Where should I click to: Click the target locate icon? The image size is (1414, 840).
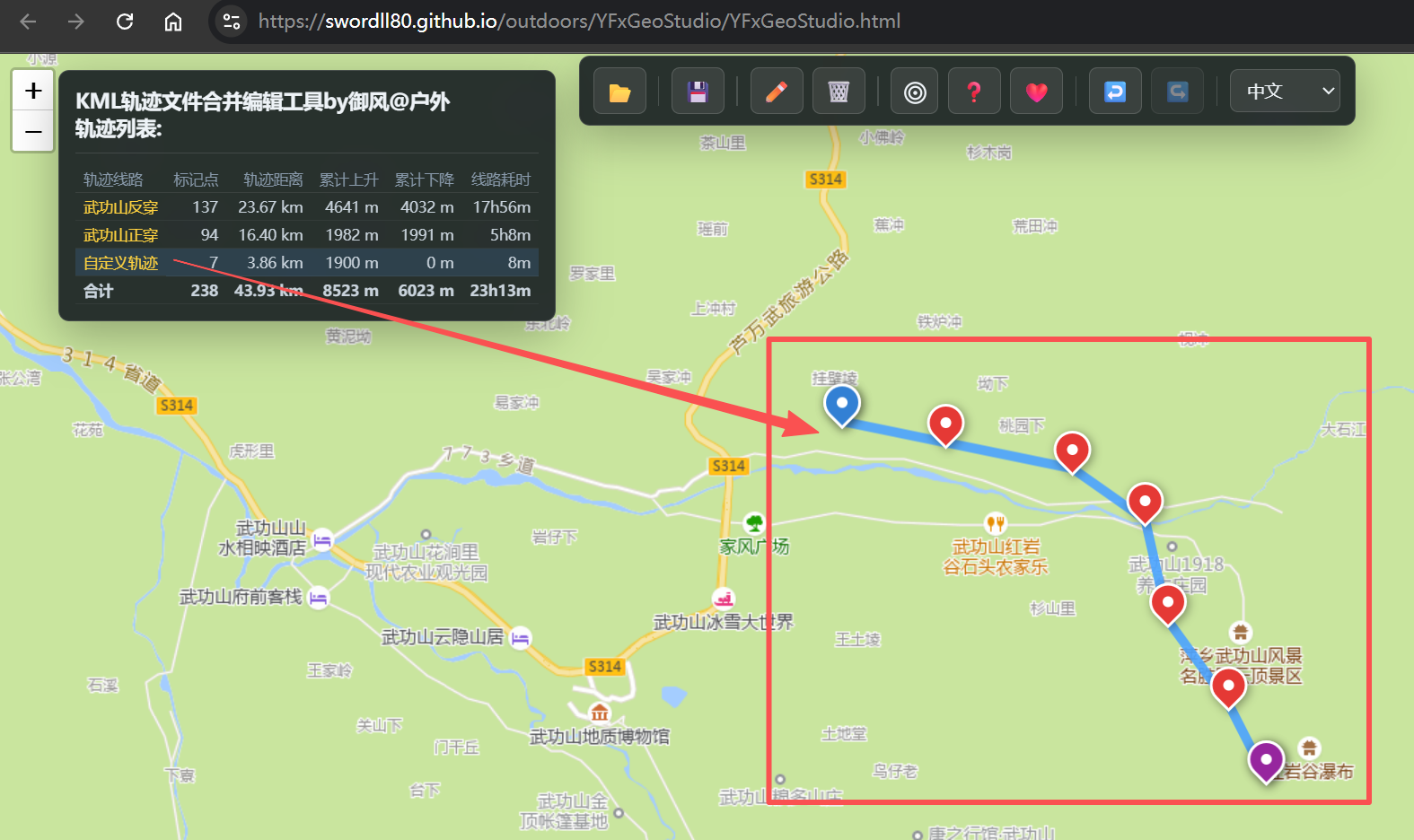click(915, 92)
